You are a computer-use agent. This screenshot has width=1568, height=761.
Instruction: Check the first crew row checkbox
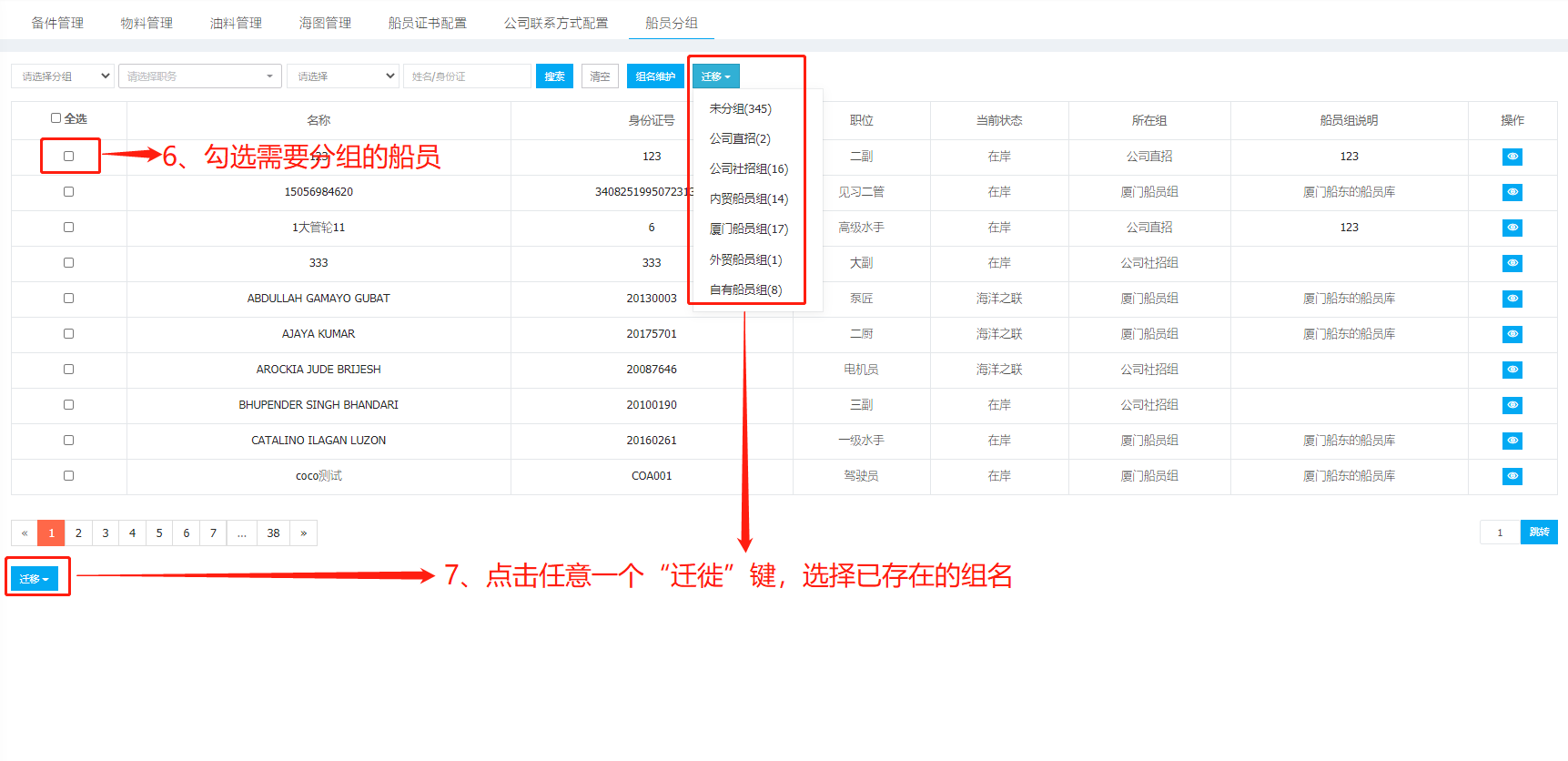click(68, 157)
